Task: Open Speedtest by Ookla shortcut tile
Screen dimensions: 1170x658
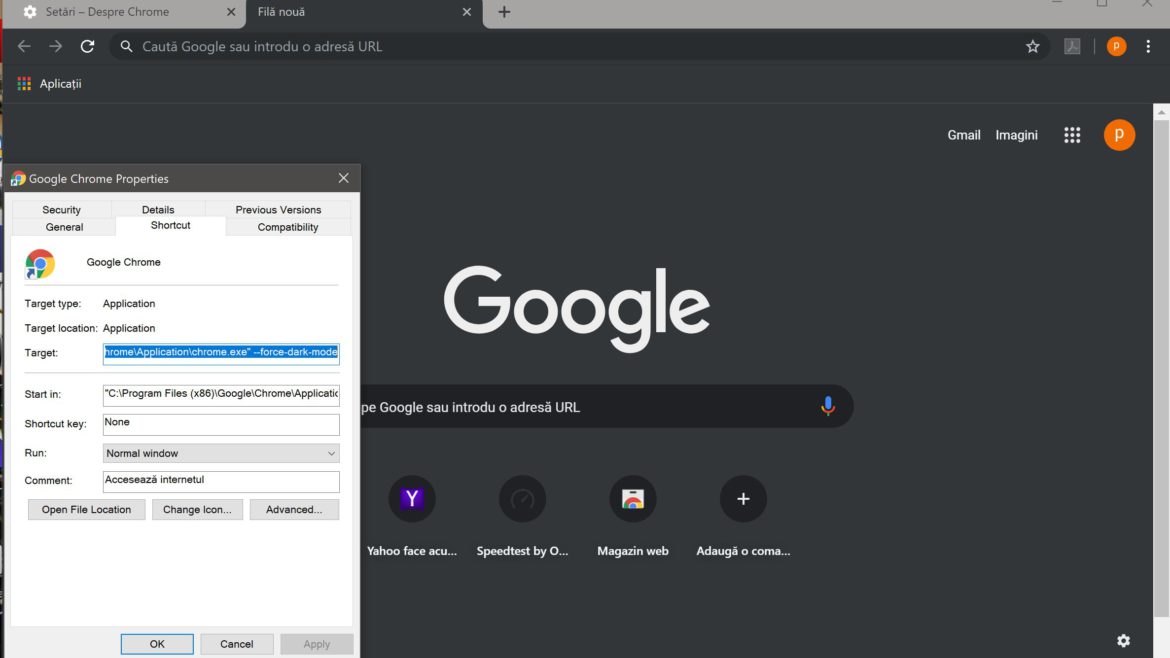Action: [522, 516]
